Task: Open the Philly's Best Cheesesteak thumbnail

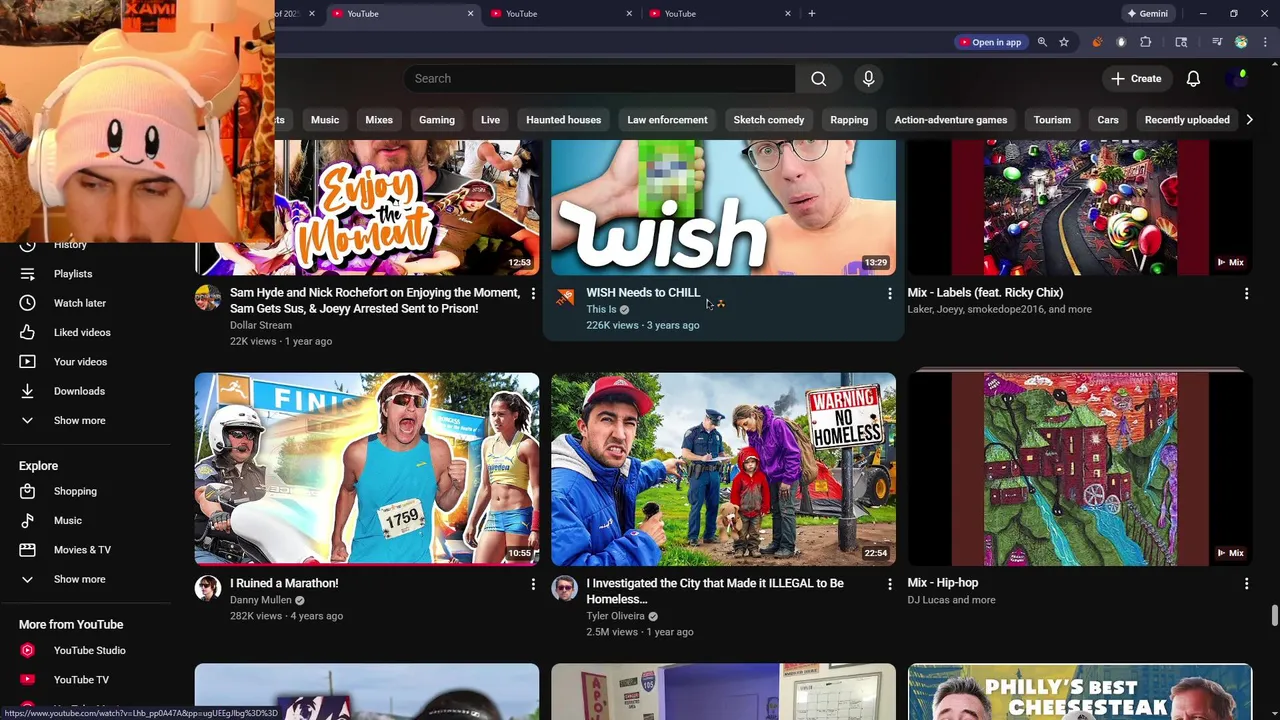Action: [x=1080, y=692]
